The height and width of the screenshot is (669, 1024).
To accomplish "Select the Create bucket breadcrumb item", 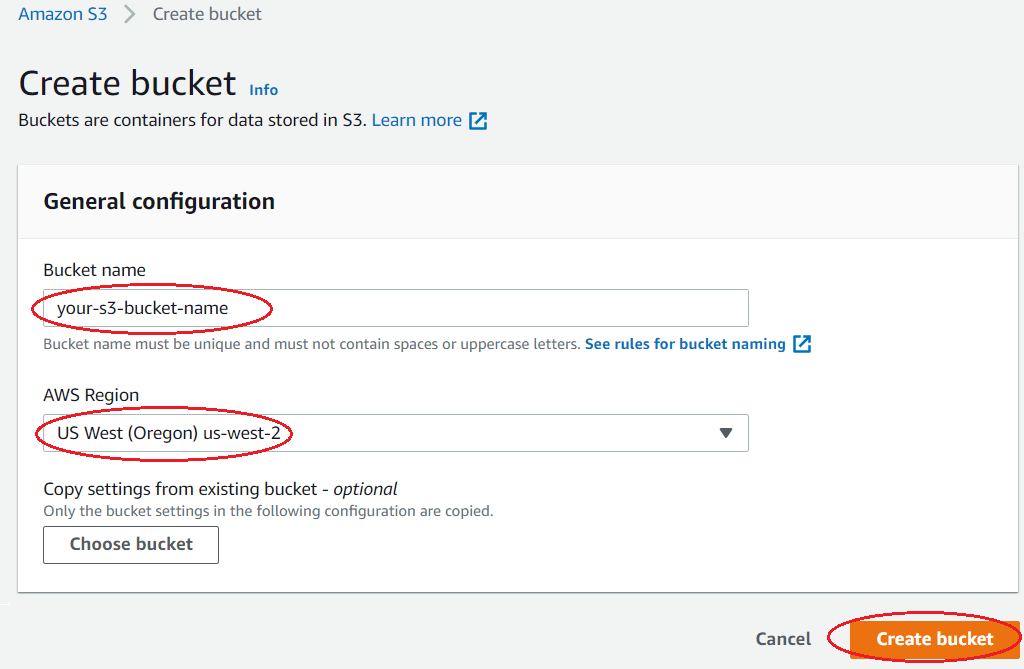I will click(207, 14).
